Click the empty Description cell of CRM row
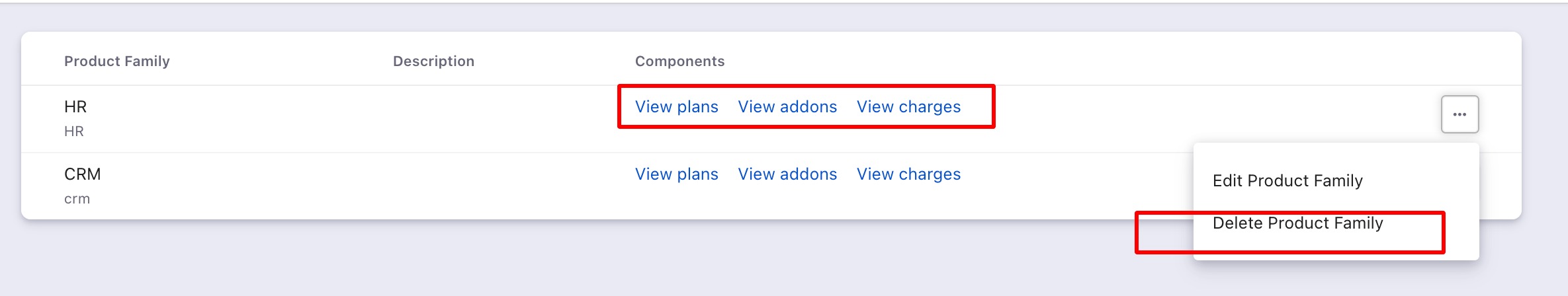 coord(463,186)
